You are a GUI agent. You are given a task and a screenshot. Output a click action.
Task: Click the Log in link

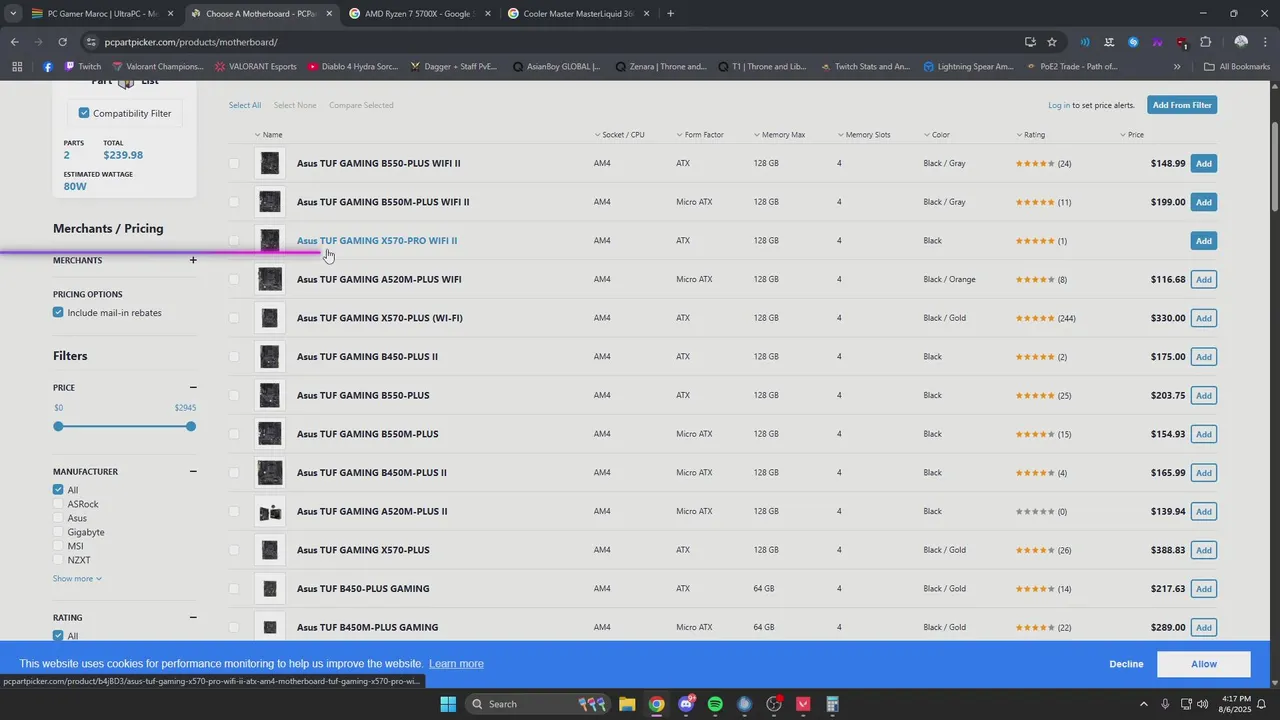[1059, 105]
